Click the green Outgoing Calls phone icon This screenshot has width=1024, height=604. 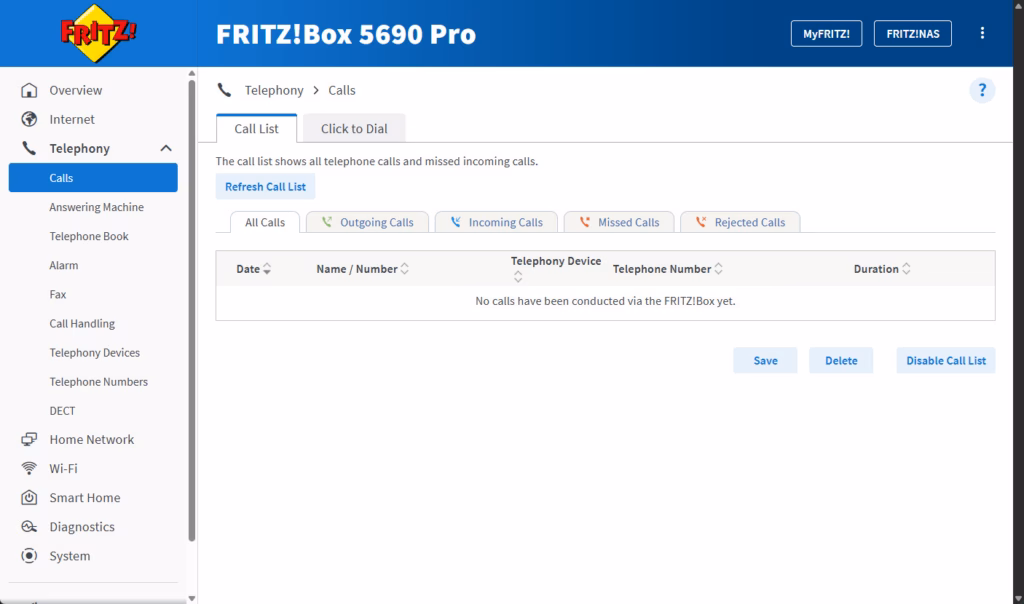327,222
